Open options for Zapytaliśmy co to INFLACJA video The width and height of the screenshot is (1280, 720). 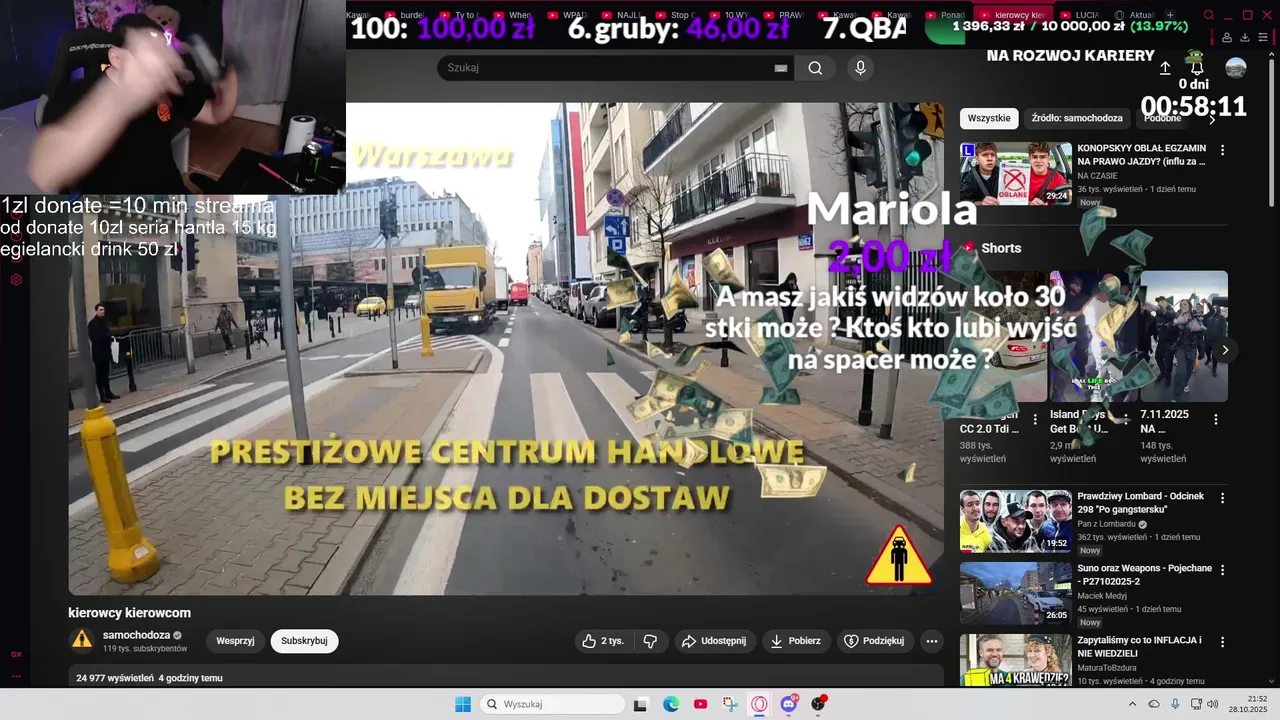(x=1222, y=642)
